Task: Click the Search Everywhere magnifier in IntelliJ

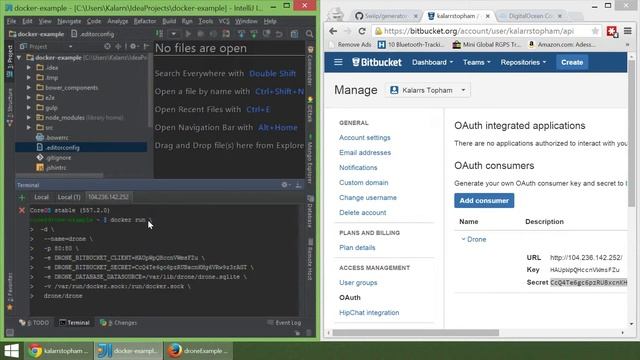Action: [x=309, y=34]
